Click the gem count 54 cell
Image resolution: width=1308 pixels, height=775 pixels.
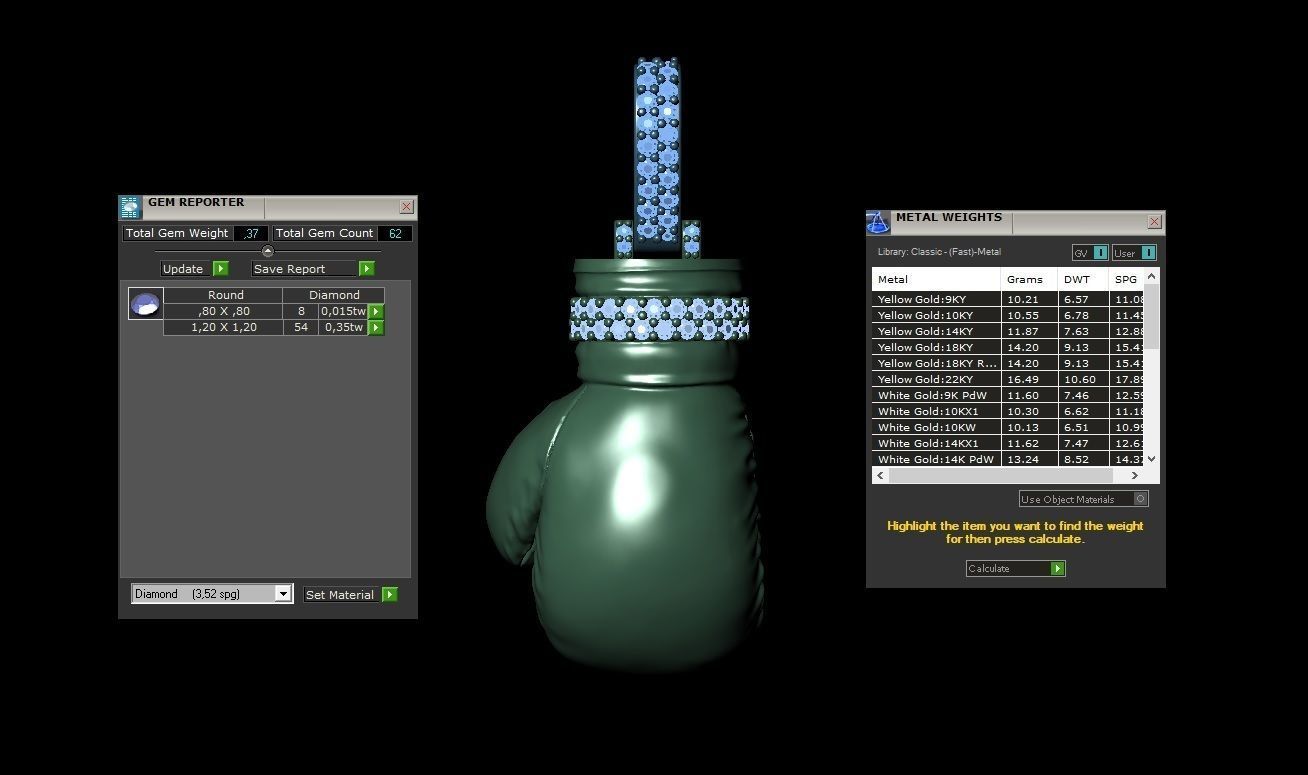point(301,327)
